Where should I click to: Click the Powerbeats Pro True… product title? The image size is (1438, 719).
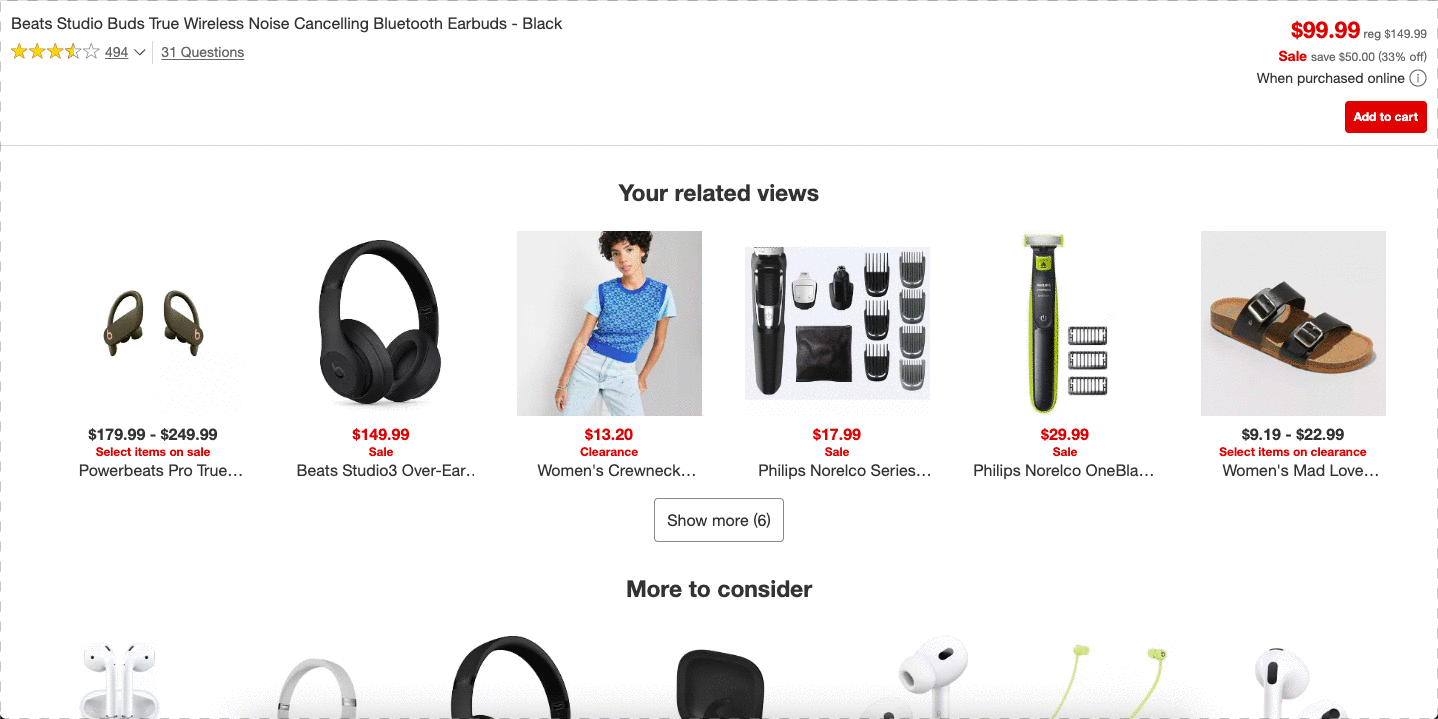(161, 470)
